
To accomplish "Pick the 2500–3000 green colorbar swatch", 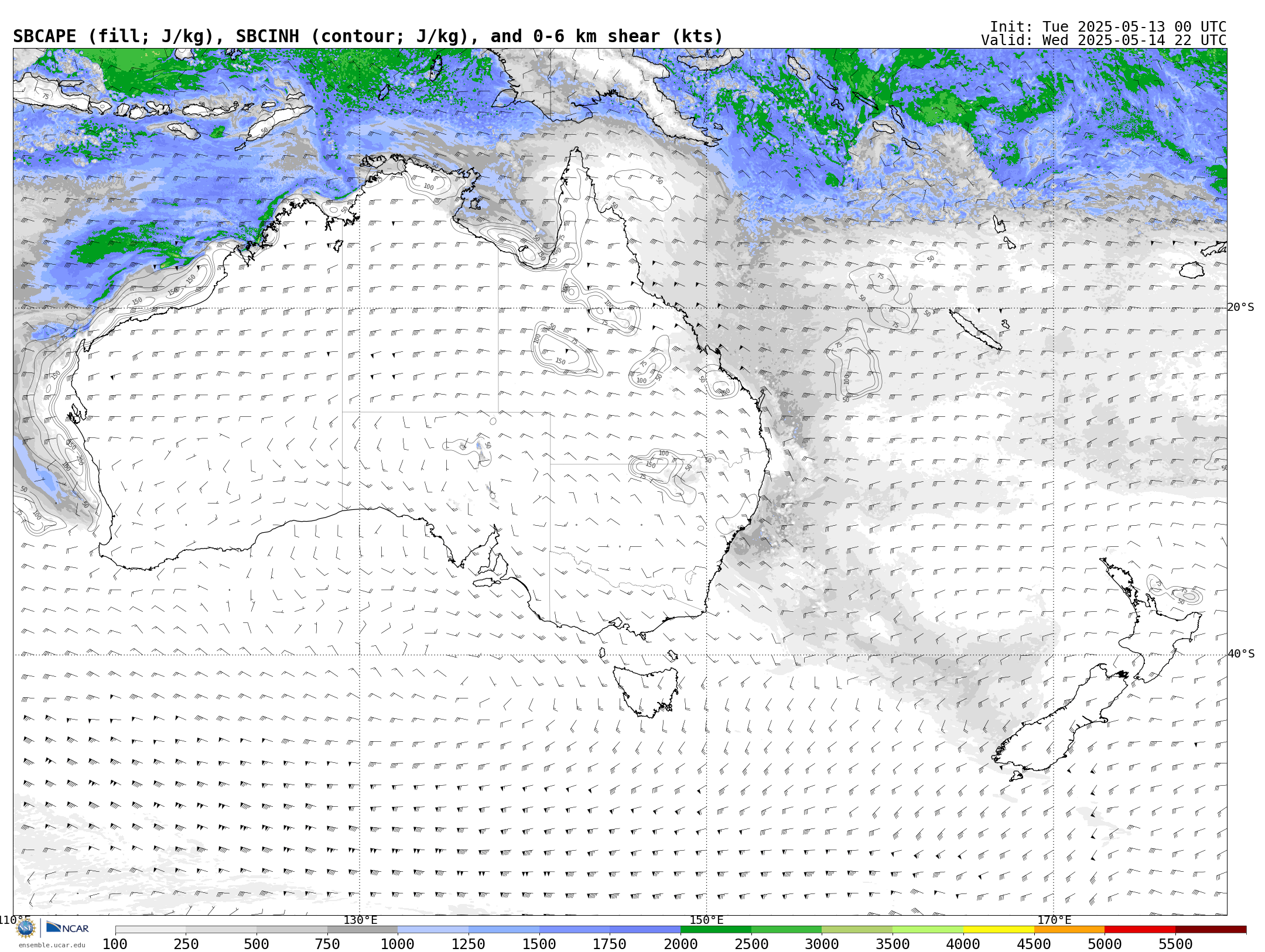I will [787, 930].
